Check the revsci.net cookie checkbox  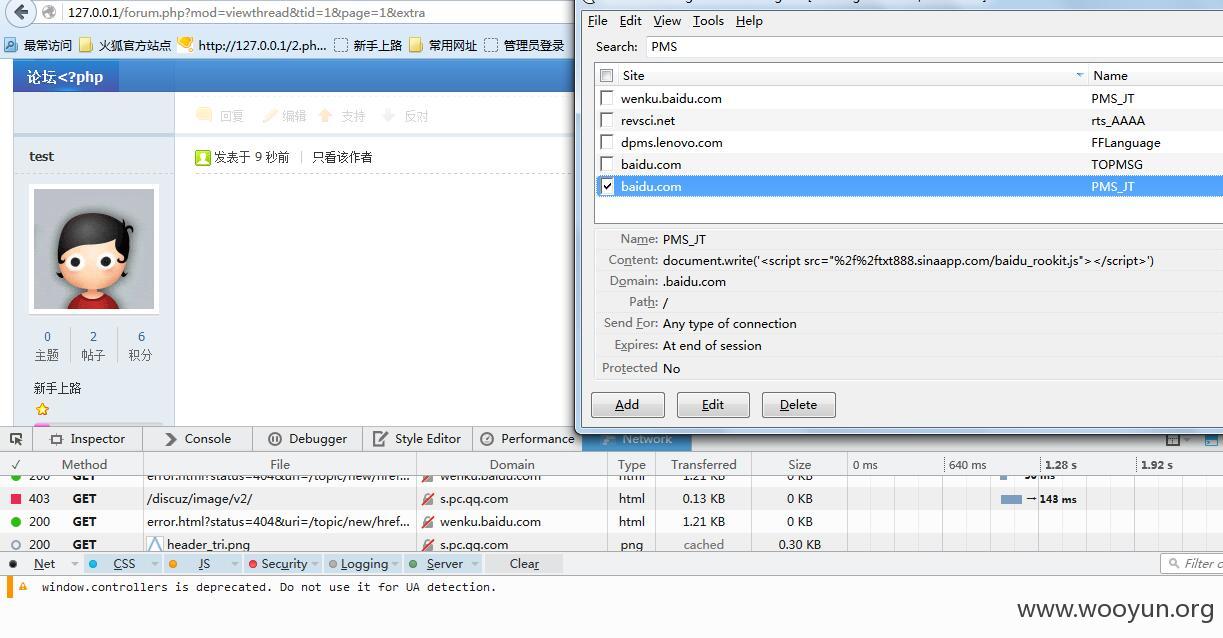(x=607, y=120)
